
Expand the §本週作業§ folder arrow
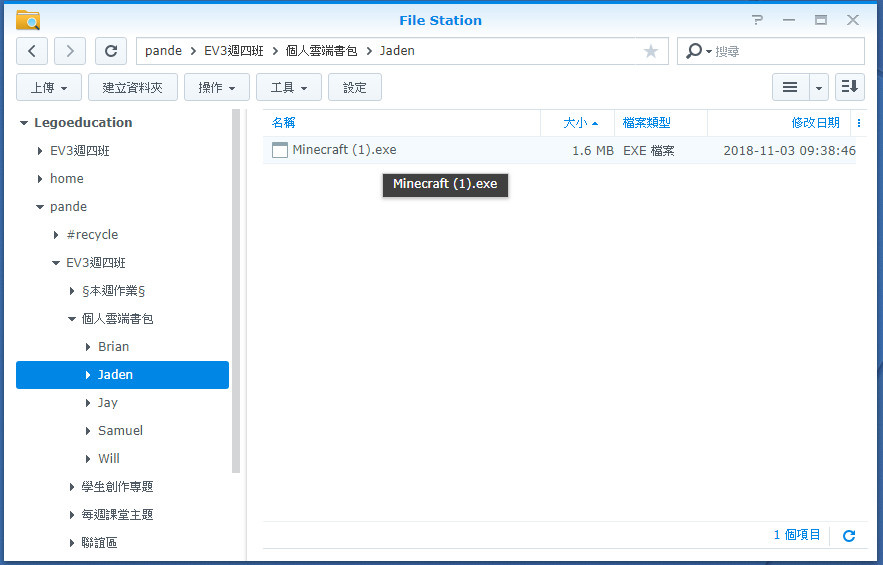pyautogui.click(x=72, y=291)
